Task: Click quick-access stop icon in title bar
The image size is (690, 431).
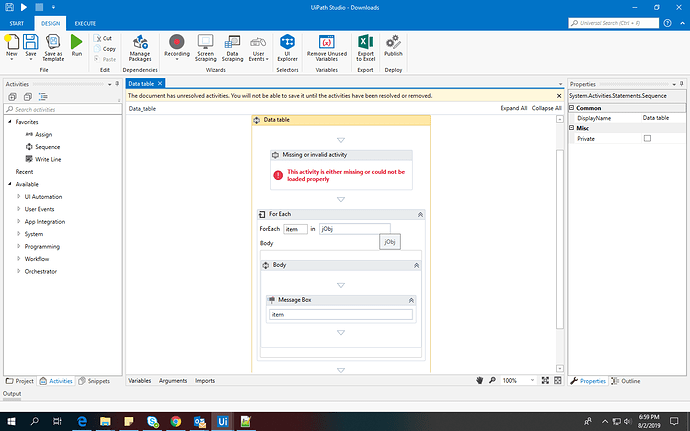Action: point(39,7)
